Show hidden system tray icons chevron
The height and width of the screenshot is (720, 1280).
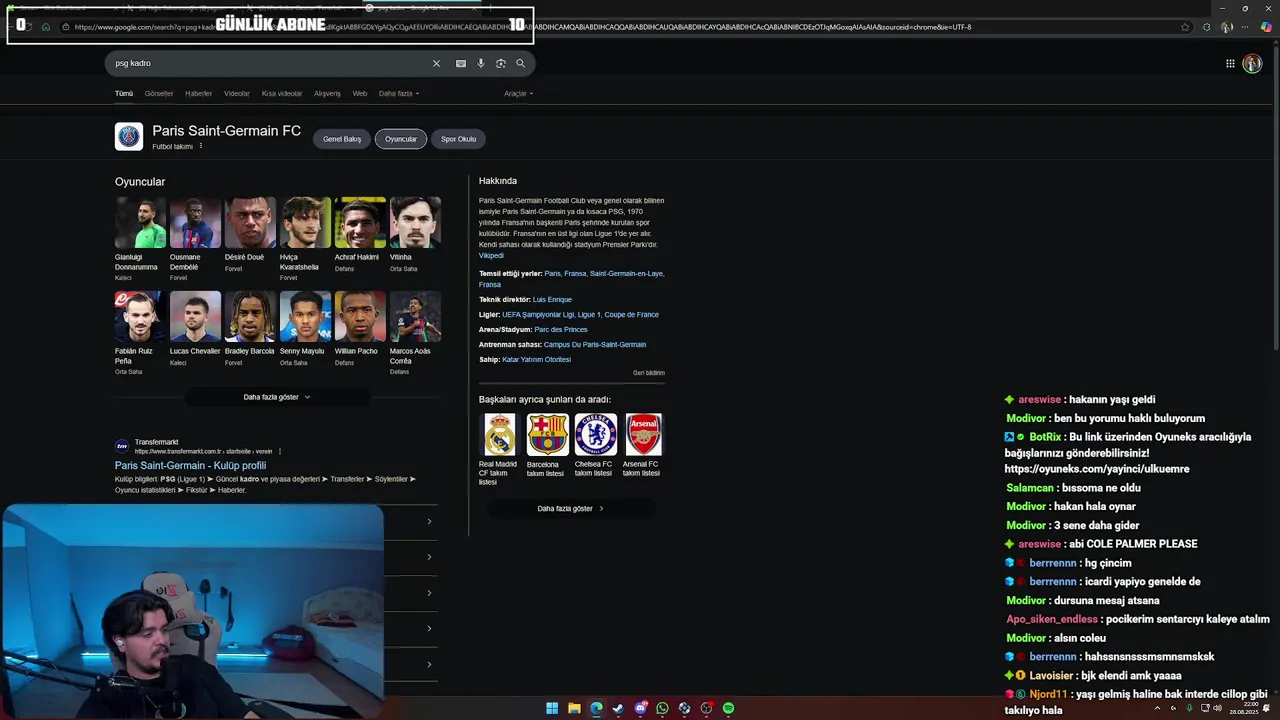[1157, 708]
